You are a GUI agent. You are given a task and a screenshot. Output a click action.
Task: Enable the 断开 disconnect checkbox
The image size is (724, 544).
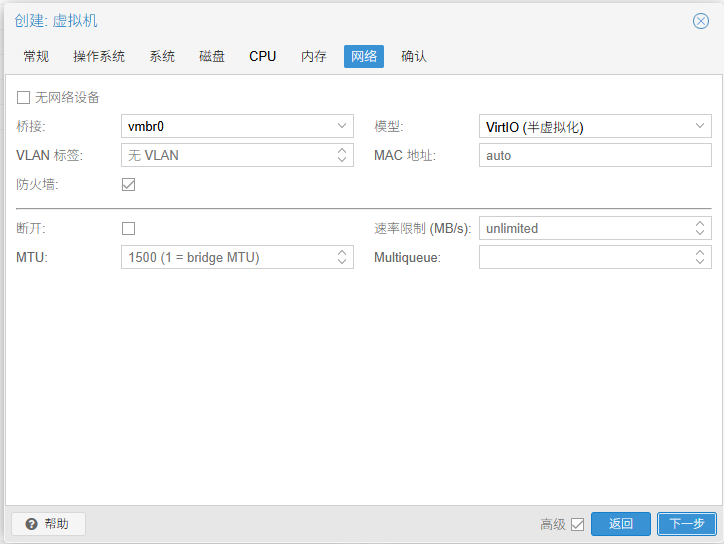[x=128, y=228]
